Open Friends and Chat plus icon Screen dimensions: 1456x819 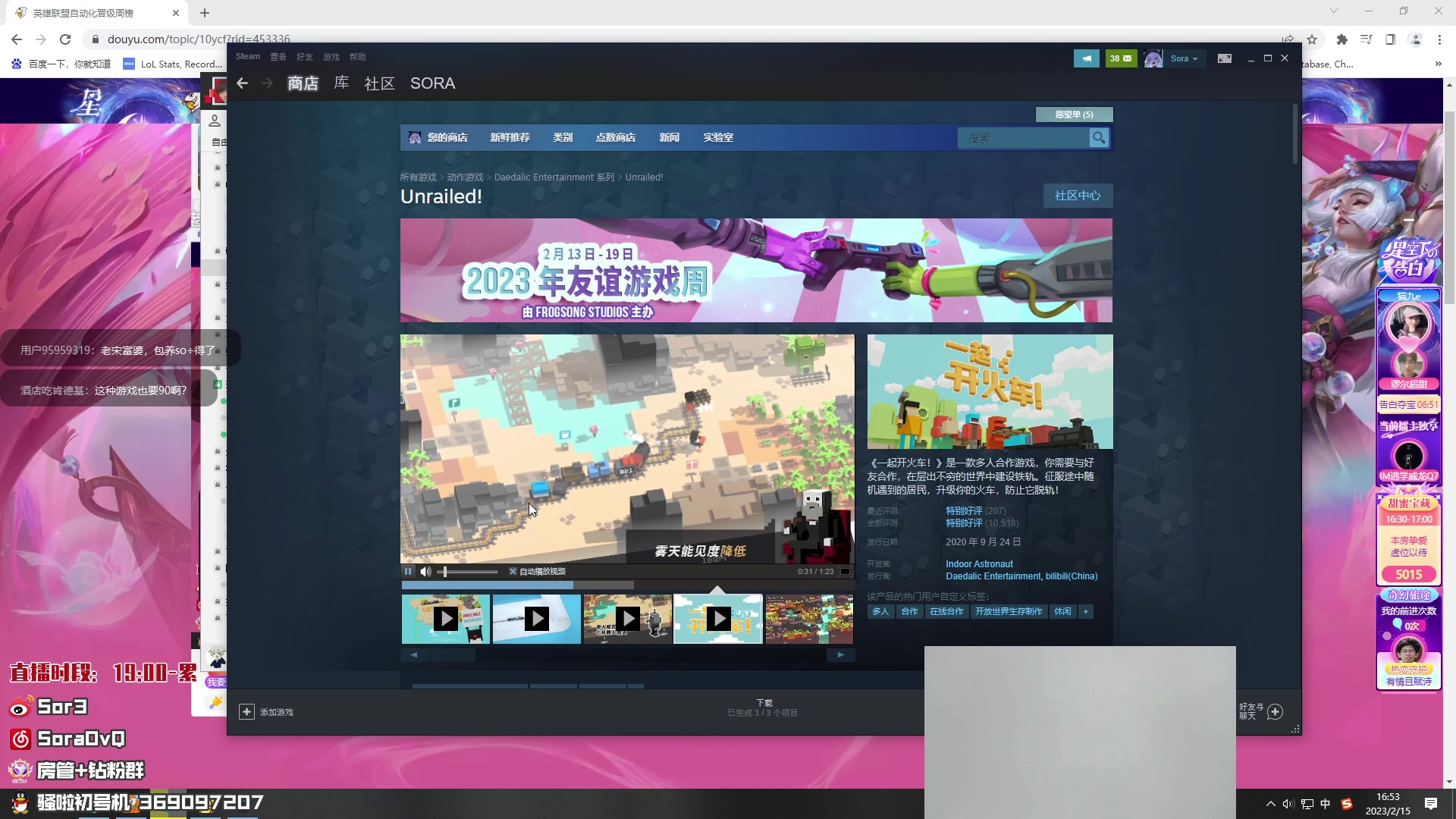coord(1275,712)
